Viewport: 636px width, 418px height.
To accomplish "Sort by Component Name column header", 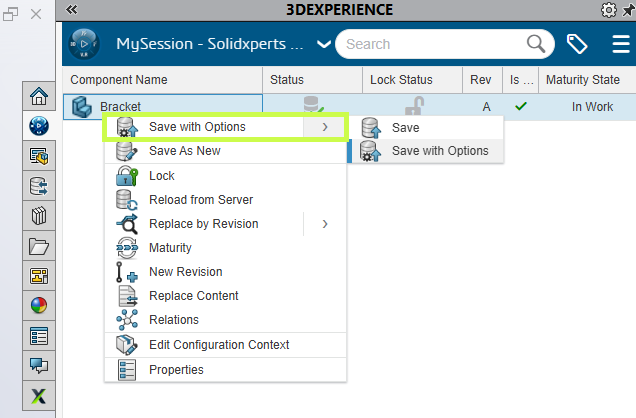I will click(x=119, y=80).
